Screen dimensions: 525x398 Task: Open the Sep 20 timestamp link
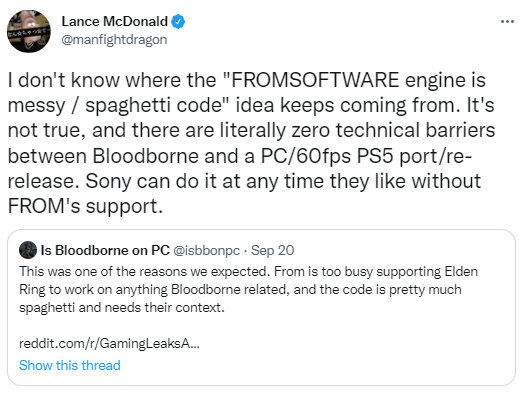[x=273, y=250]
